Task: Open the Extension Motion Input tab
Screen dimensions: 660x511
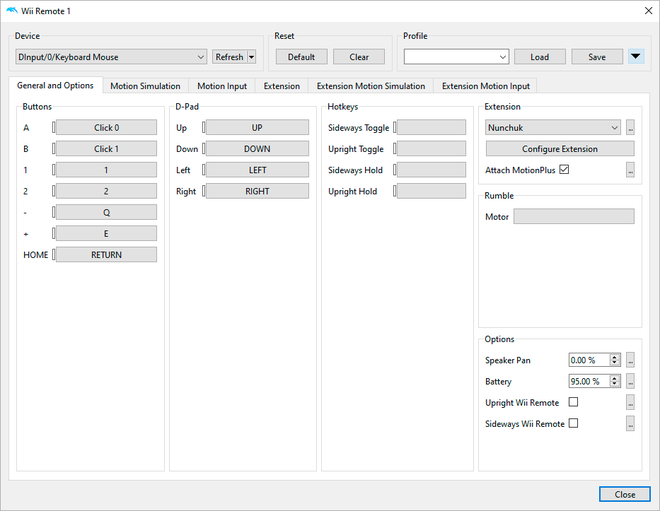Action: click(x=485, y=86)
